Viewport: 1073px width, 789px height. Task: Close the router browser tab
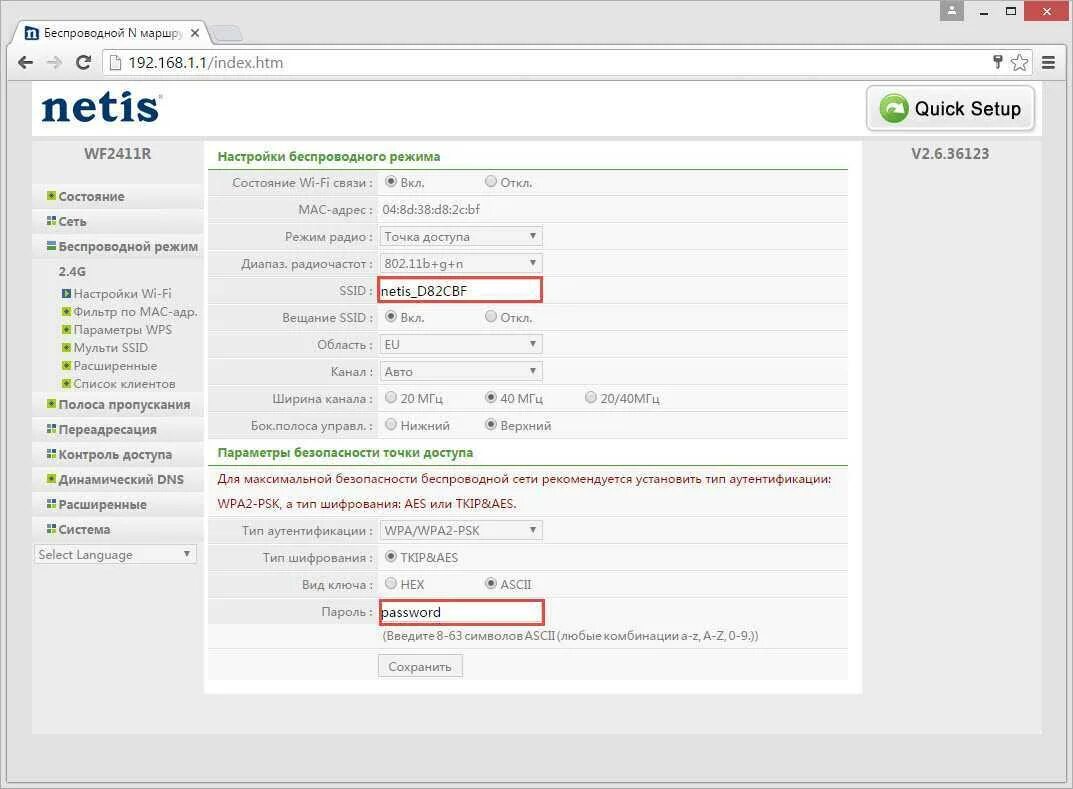point(195,33)
